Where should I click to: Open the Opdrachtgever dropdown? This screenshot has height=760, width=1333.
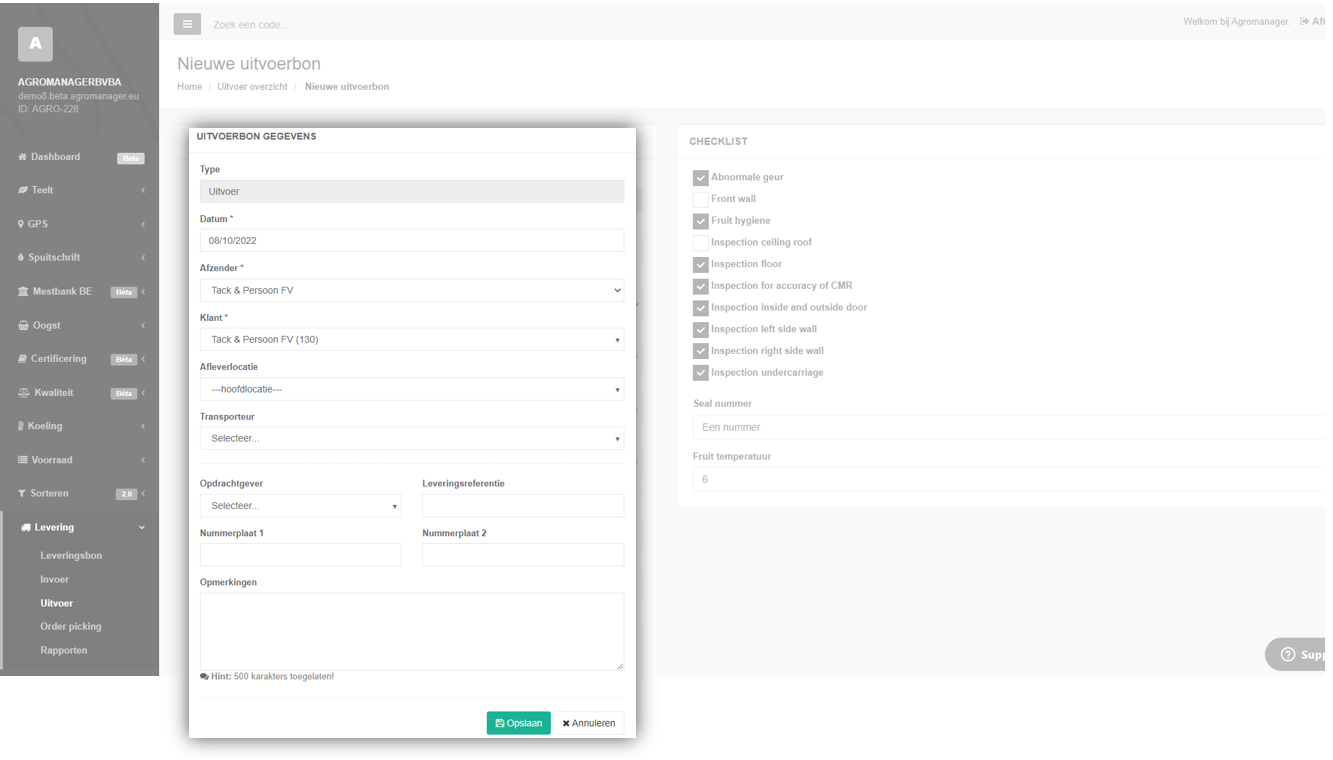tap(301, 505)
